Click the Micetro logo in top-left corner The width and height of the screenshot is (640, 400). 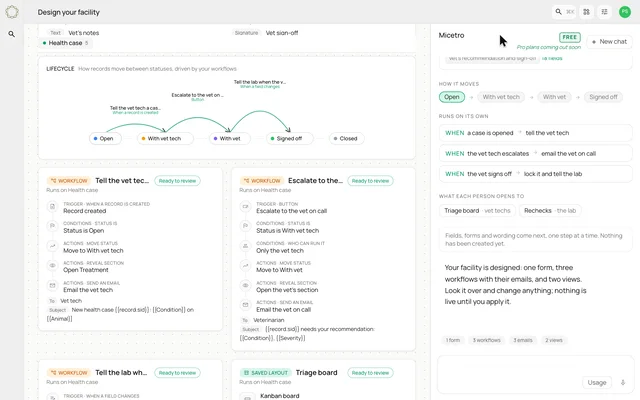coord(12,12)
